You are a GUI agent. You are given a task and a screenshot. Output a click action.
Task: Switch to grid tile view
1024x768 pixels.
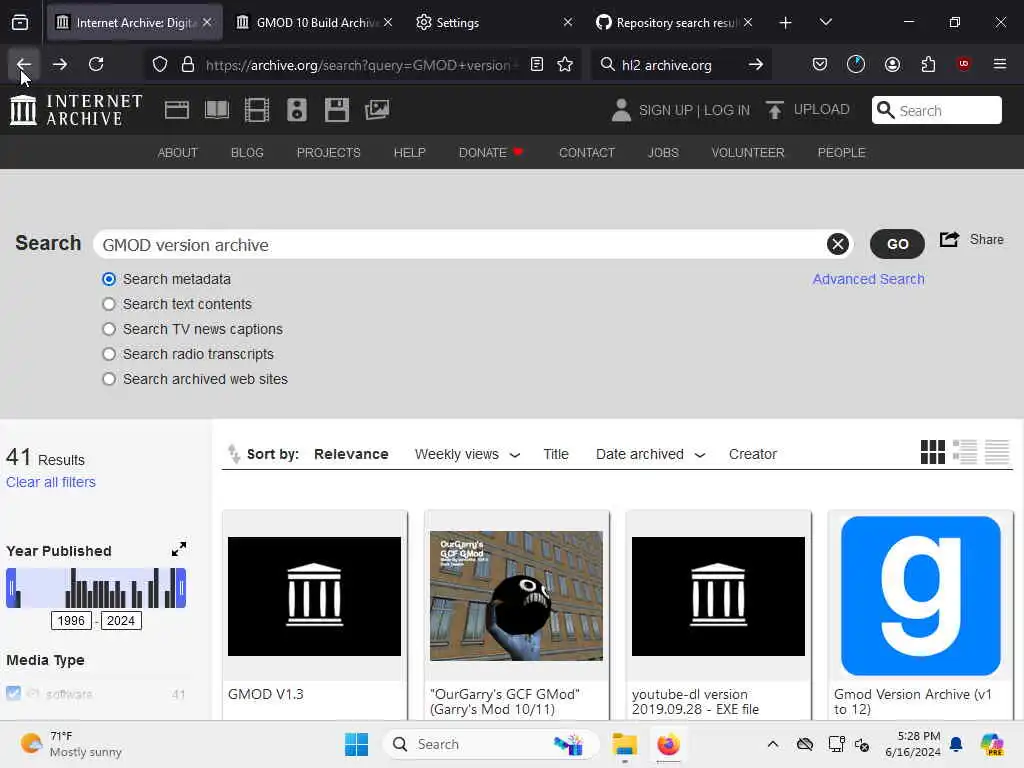[x=933, y=452]
